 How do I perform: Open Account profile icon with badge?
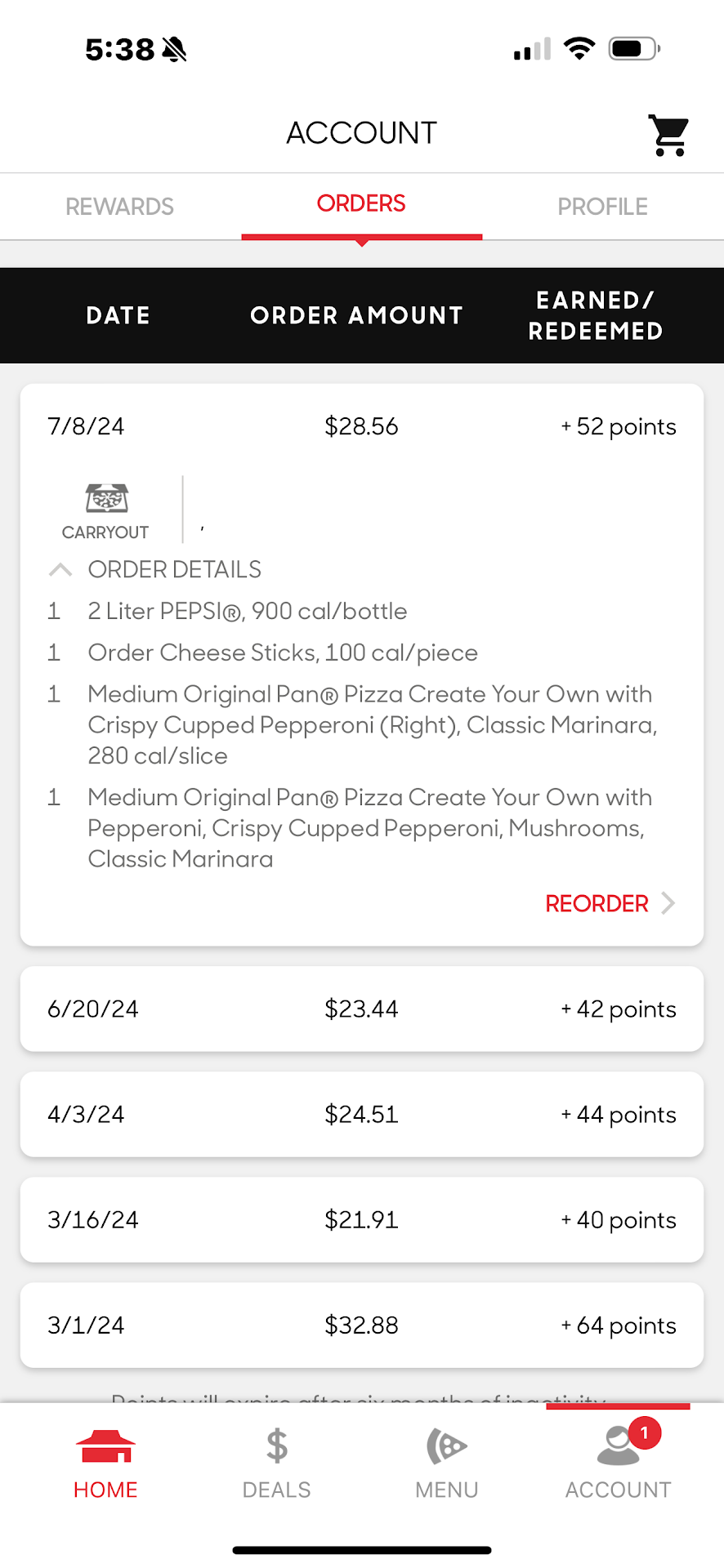(x=619, y=1446)
